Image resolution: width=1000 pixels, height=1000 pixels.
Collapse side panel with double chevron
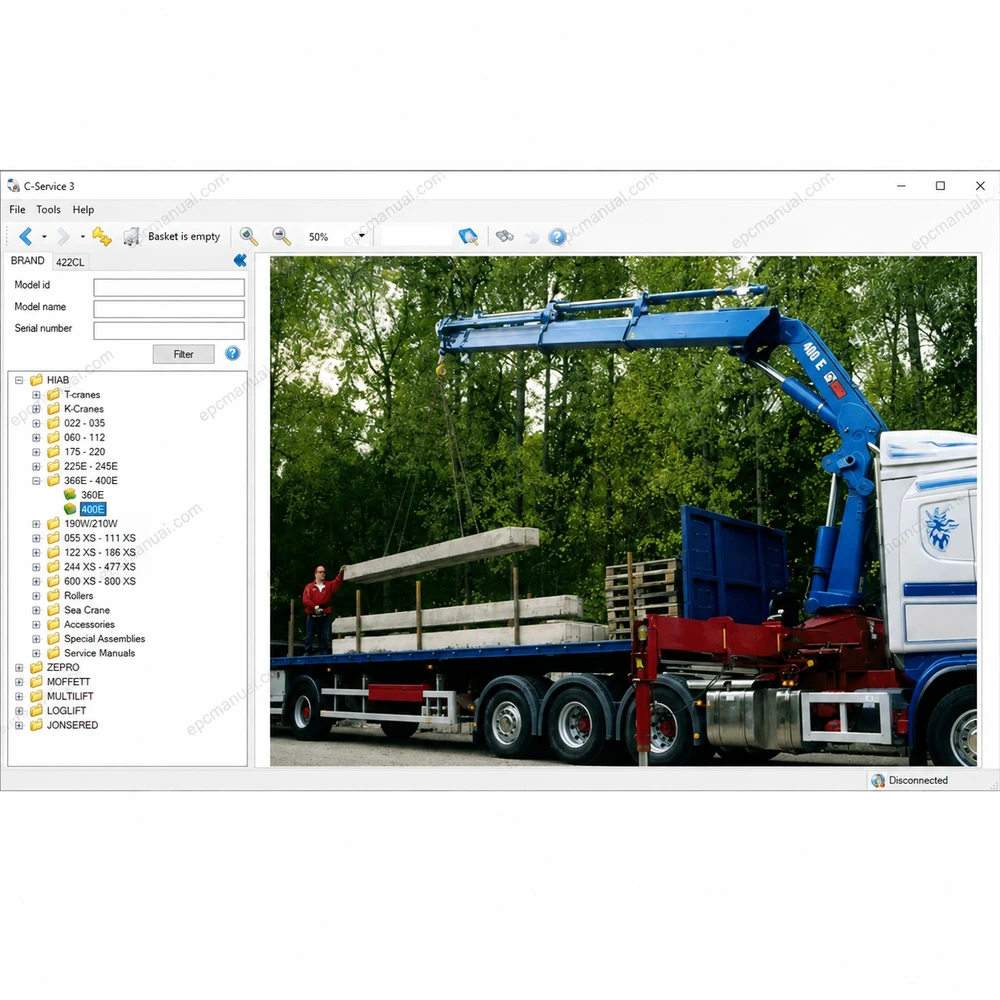pyautogui.click(x=240, y=260)
